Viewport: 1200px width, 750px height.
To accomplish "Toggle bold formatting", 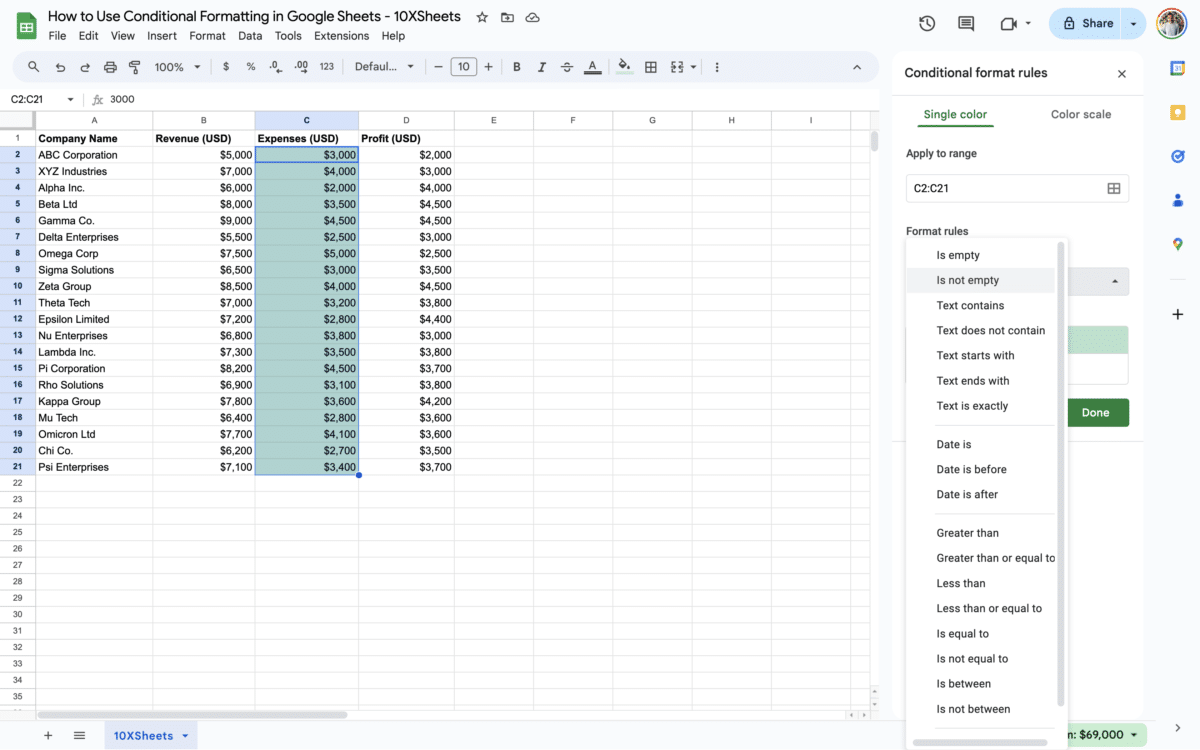I will [x=516, y=67].
